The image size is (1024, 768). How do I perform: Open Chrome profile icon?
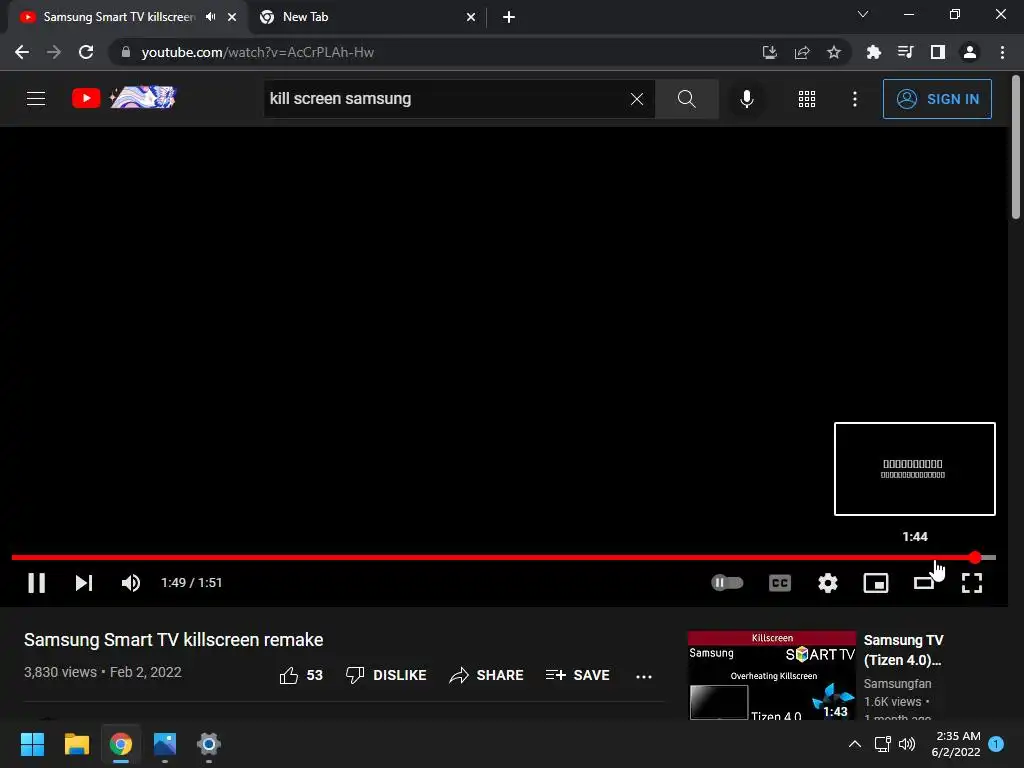[x=970, y=52]
